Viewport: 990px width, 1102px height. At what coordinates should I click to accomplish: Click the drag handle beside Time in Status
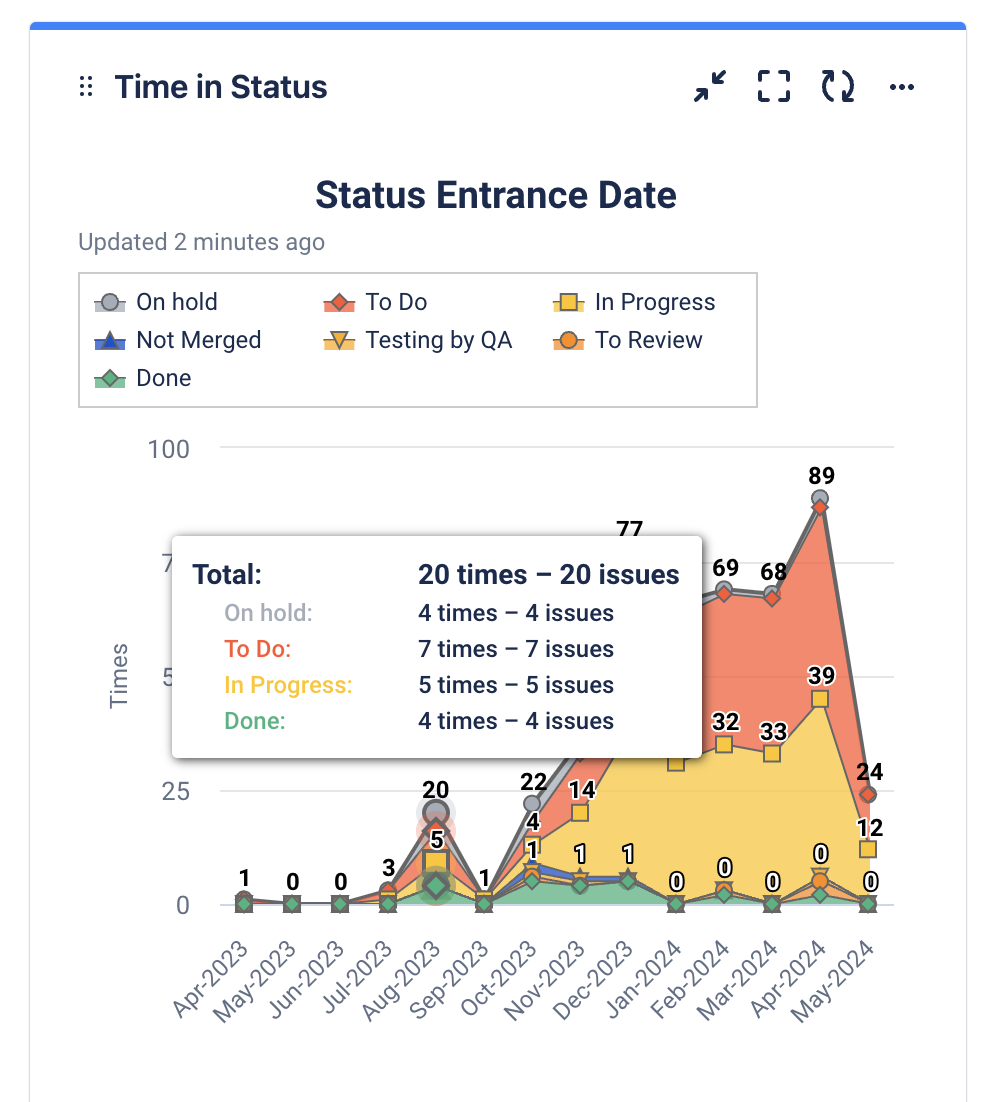pos(86,87)
